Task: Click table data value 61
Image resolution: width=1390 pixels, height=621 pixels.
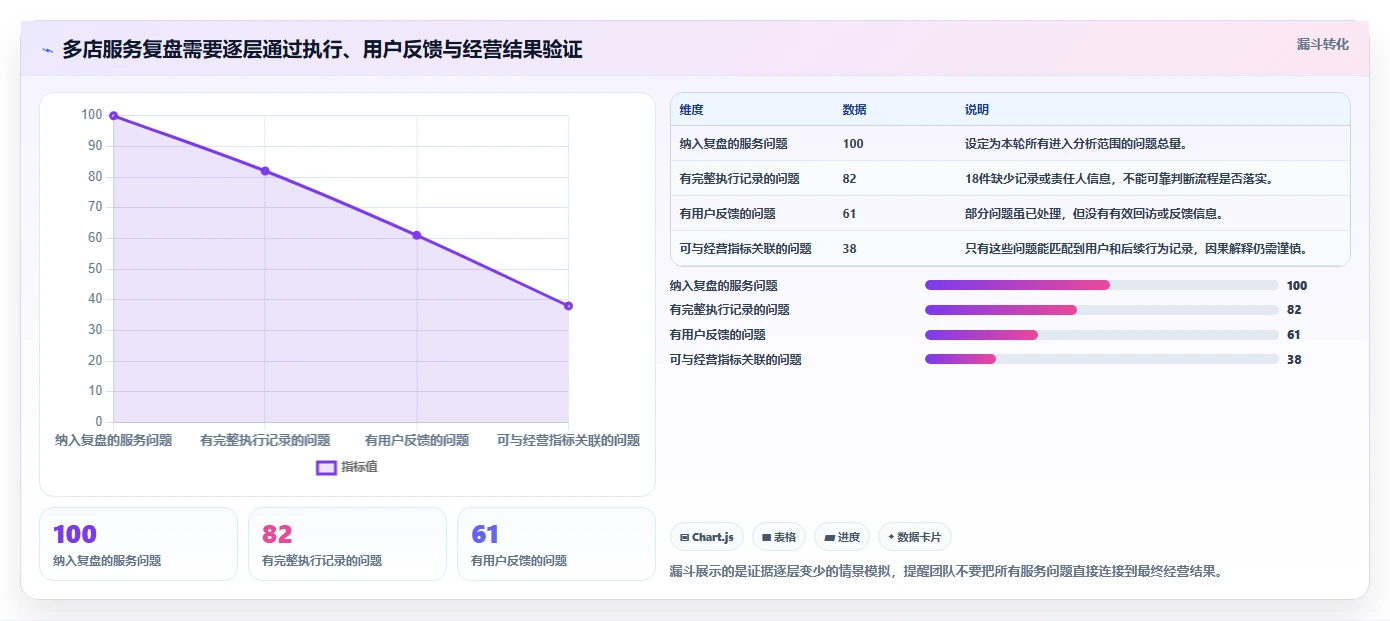Action: pyautogui.click(x=849, y=214)
